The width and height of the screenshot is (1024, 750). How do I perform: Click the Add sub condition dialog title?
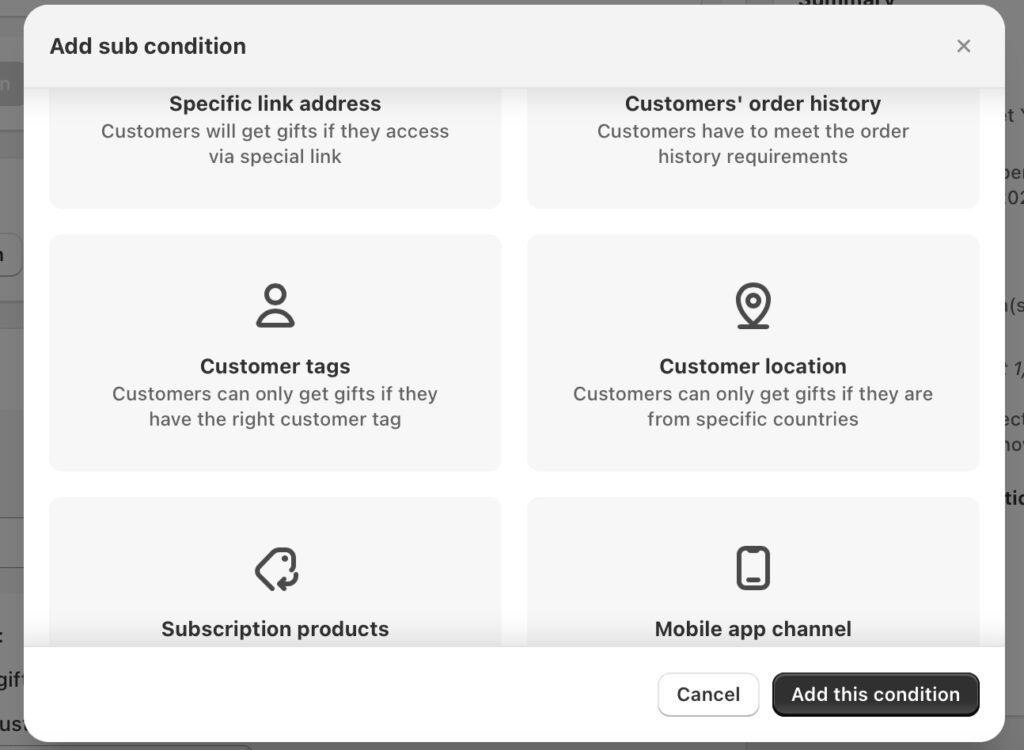pyautogui.click(x=148, y=46)
